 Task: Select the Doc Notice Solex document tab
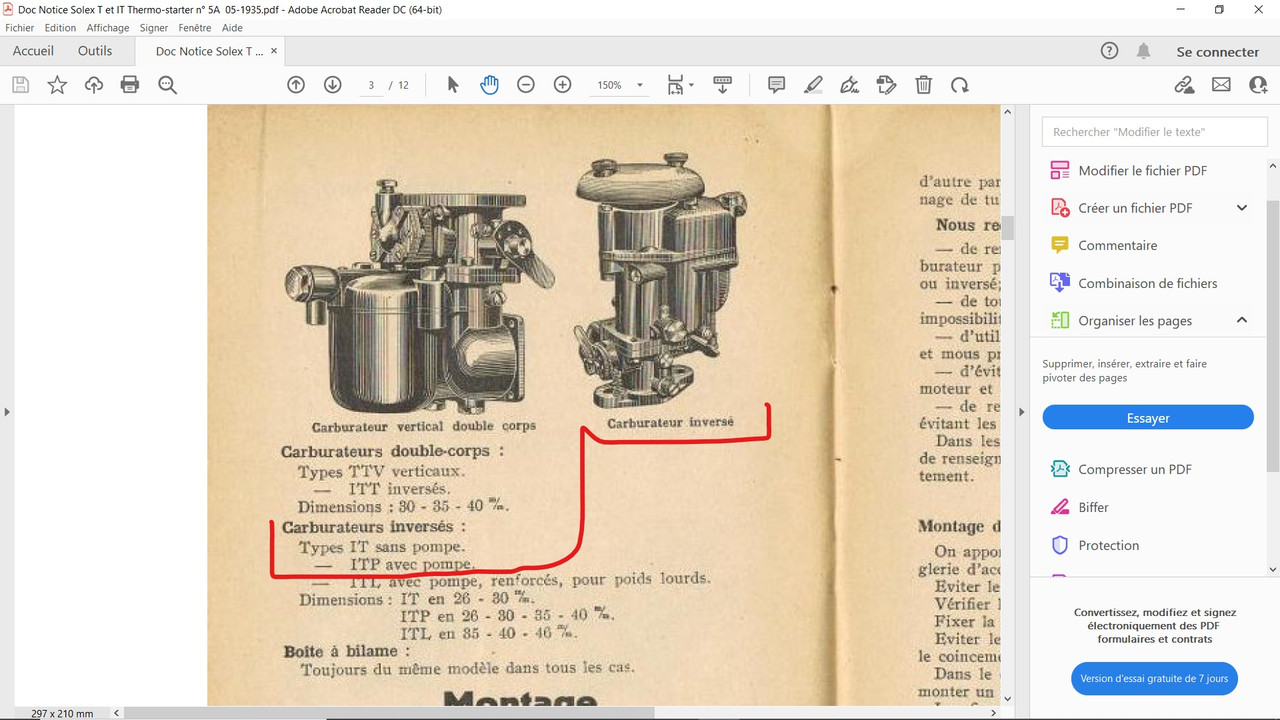[x=209, y=51]
